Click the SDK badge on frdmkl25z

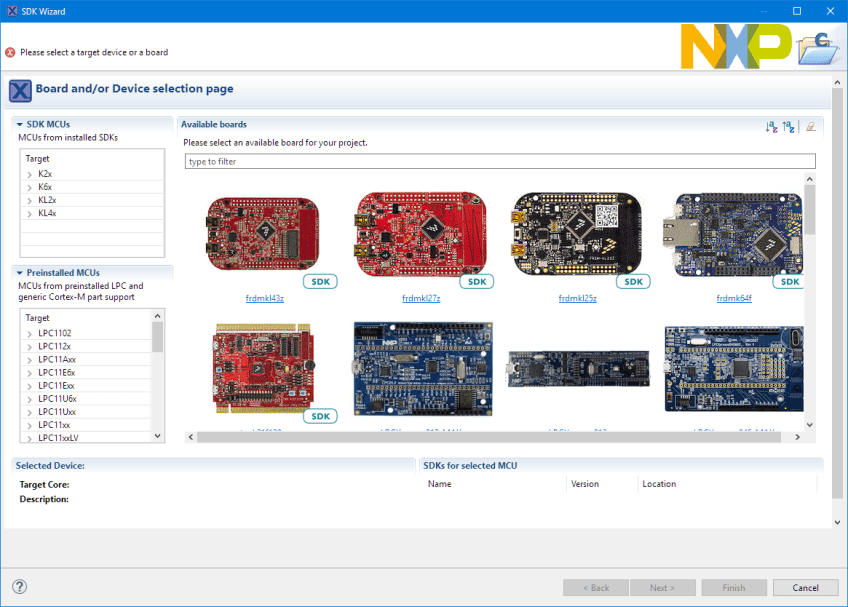pyautogui.click(x=632, y=282)
